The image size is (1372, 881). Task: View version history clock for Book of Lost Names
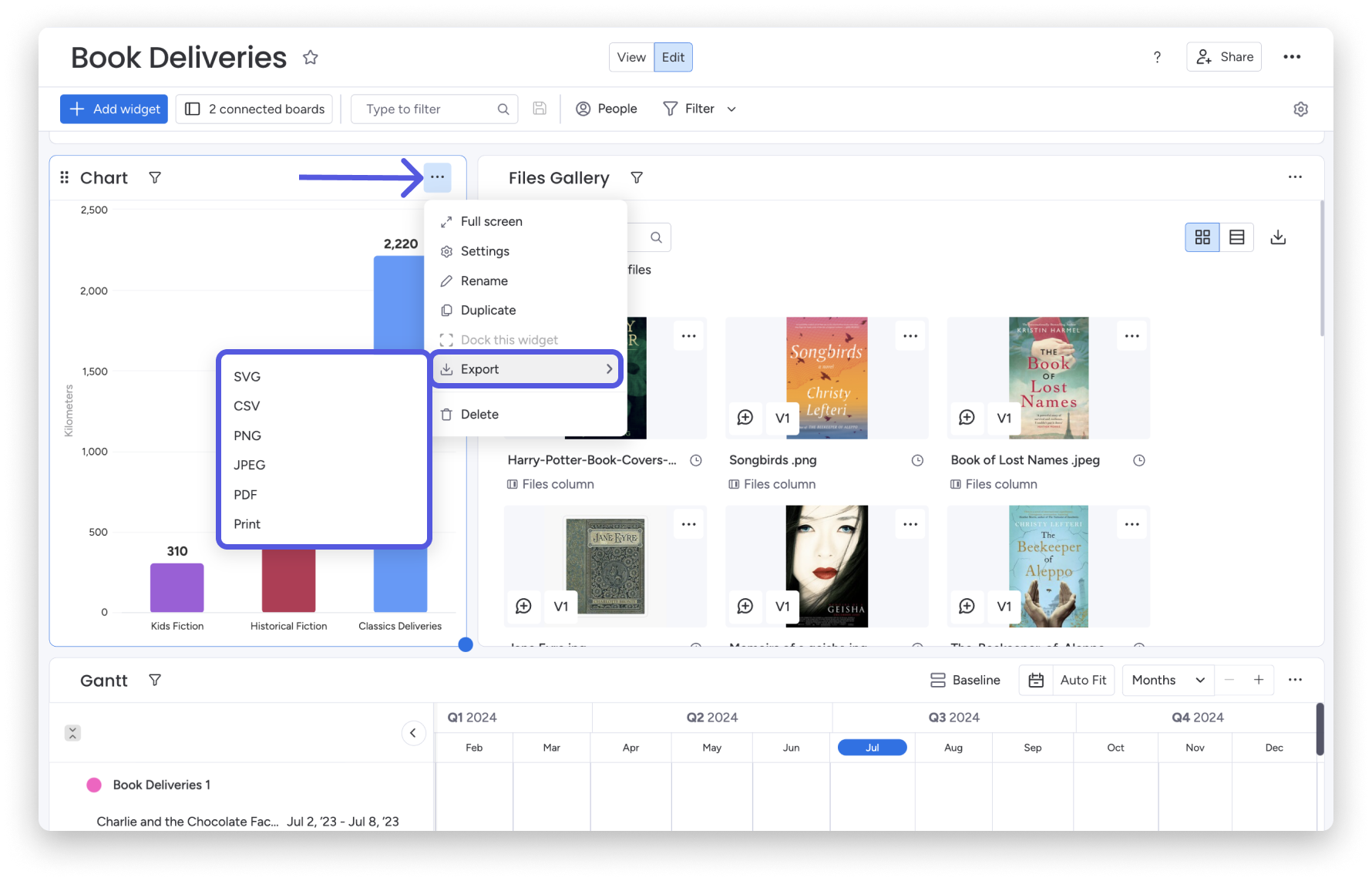1138,460
